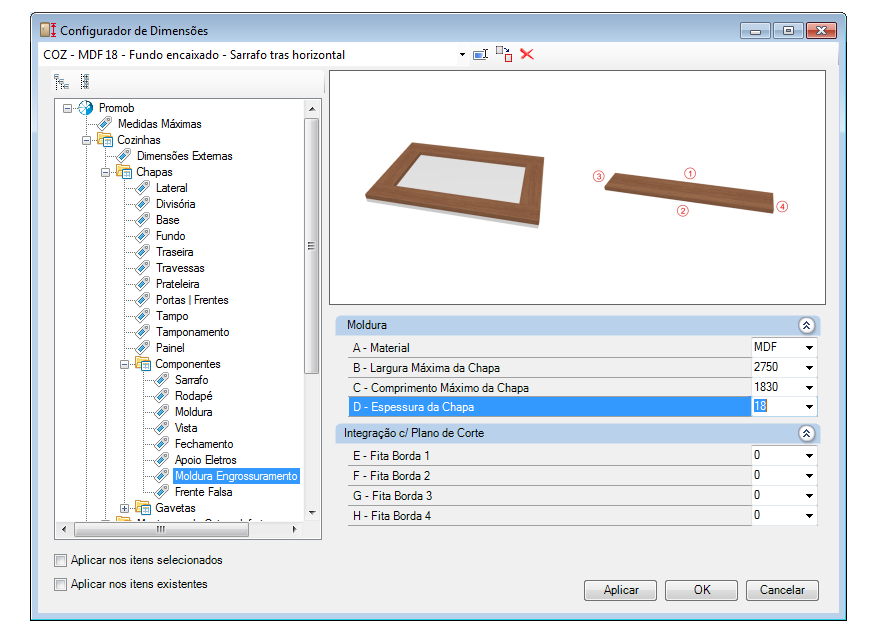Image resolution: width=895 pixels, height=632 pixels.
Task: Click the collapse tree icon above the tree
Action: [84, 82]
